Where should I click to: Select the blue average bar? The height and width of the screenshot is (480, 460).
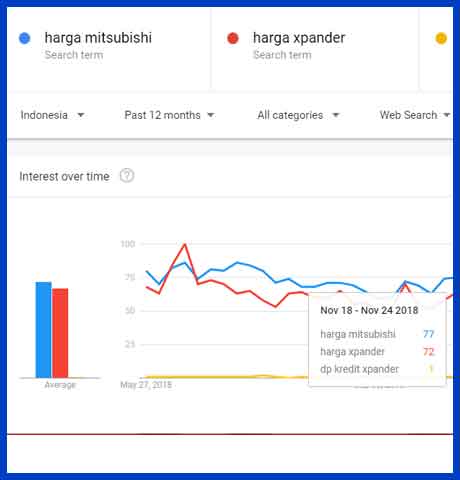tap(44, 330)
